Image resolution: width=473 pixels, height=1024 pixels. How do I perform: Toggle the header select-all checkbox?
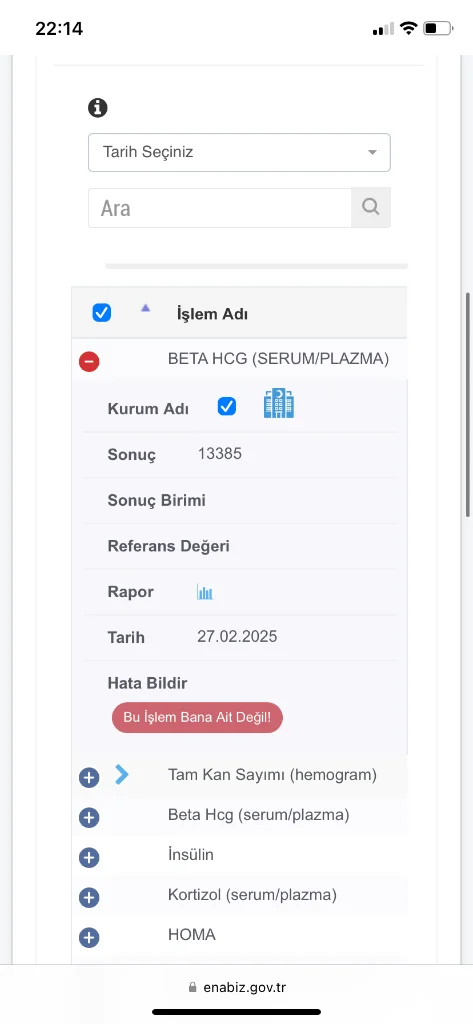pos(101,313)
